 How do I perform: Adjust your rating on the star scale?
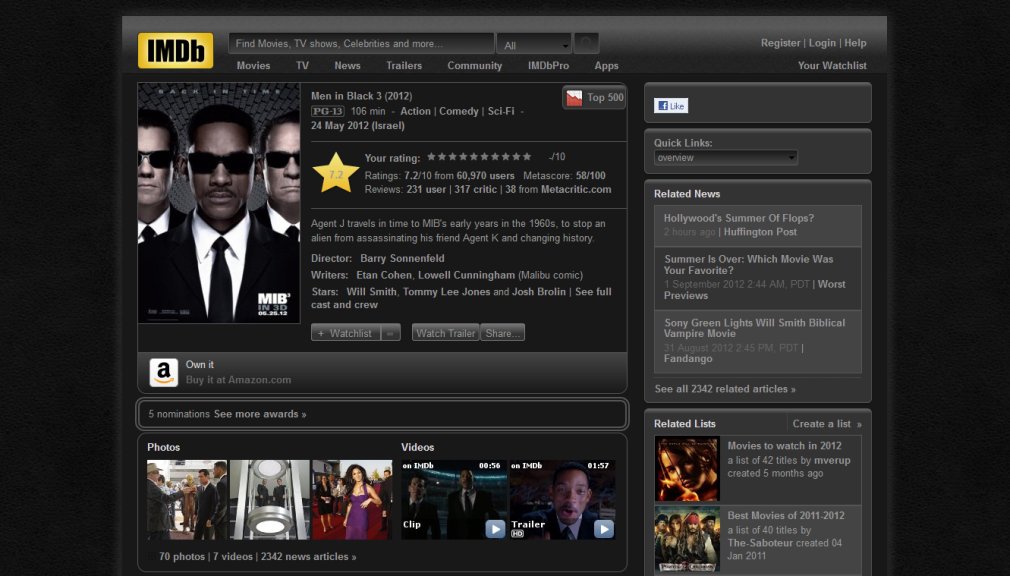click(x=481, y=156)
